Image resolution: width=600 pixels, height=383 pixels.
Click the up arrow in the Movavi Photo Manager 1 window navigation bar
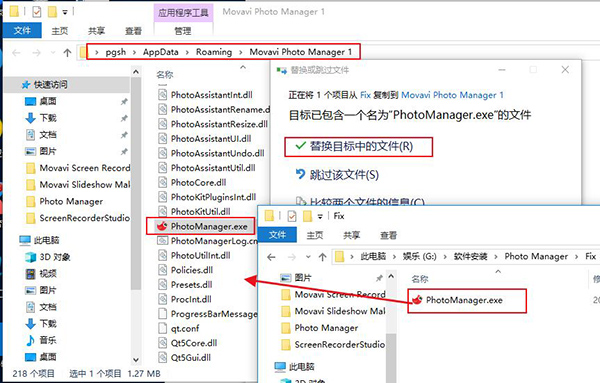click(67, 52)
